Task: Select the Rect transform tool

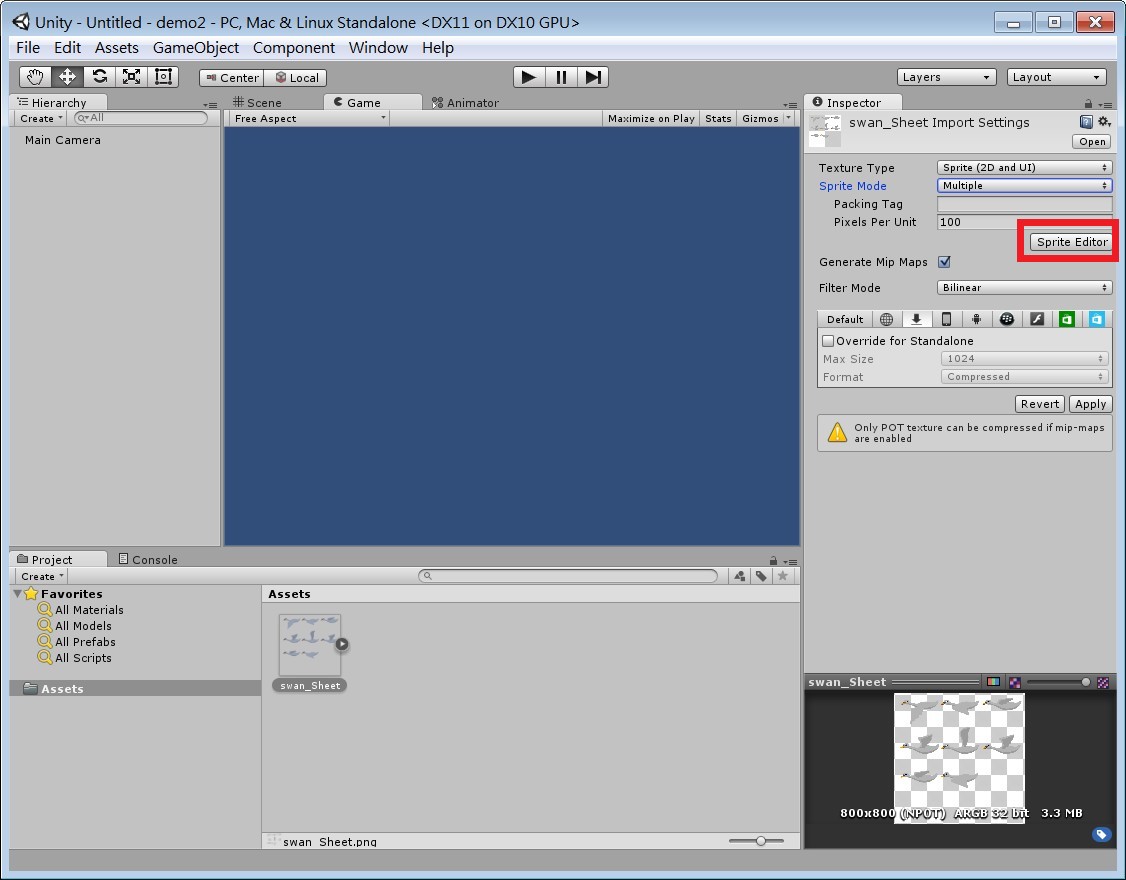Action: pos(163,77)
